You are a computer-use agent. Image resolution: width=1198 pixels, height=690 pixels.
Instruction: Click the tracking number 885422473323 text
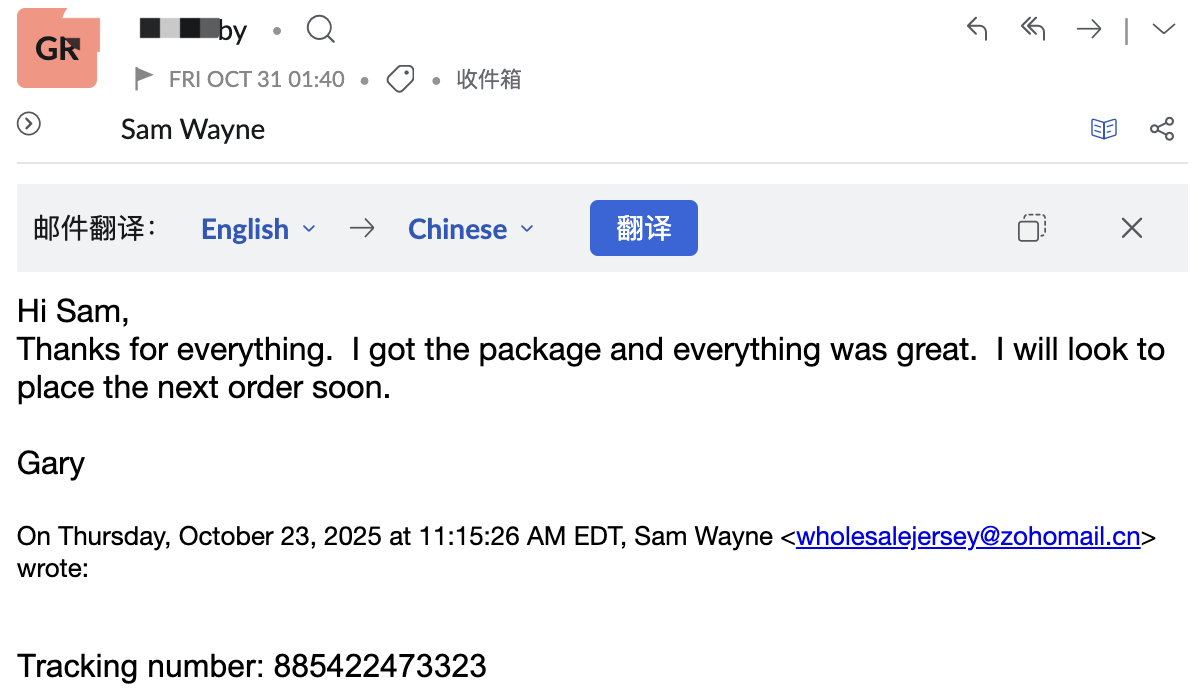(380, 666)
